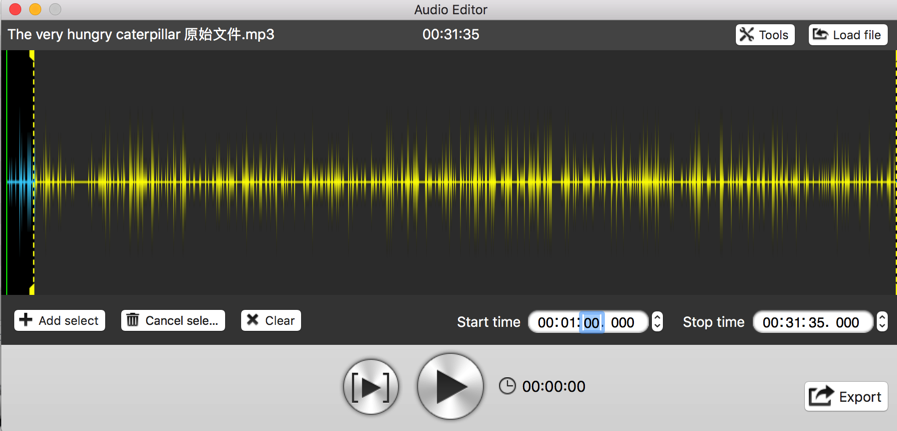This screenshot has height=431, width=897.
Task: Click the top yellow selection start handle
Action: 33,54
